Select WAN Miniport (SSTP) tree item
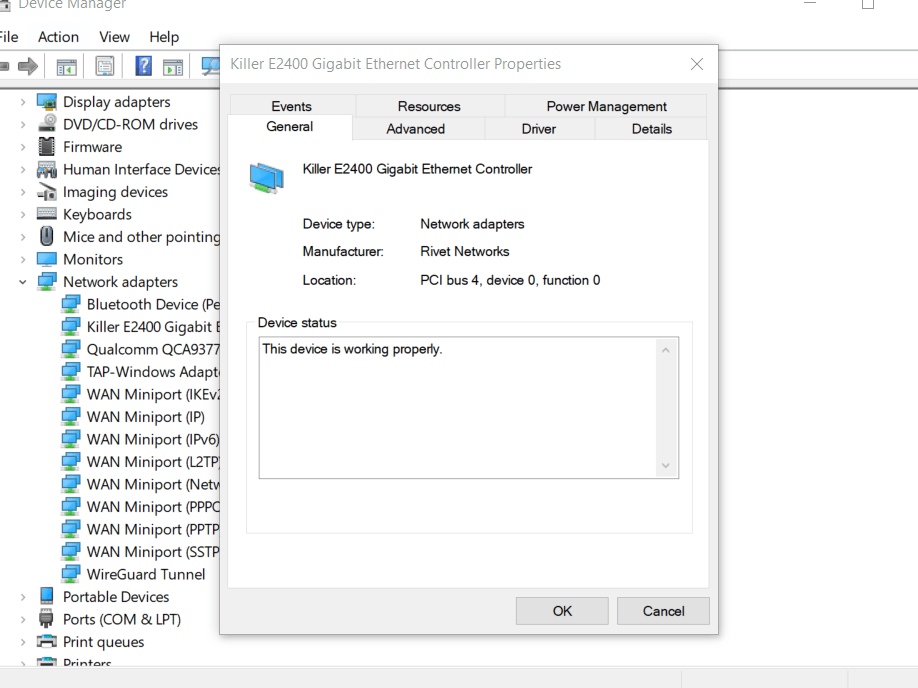 (x=153, y=552)
